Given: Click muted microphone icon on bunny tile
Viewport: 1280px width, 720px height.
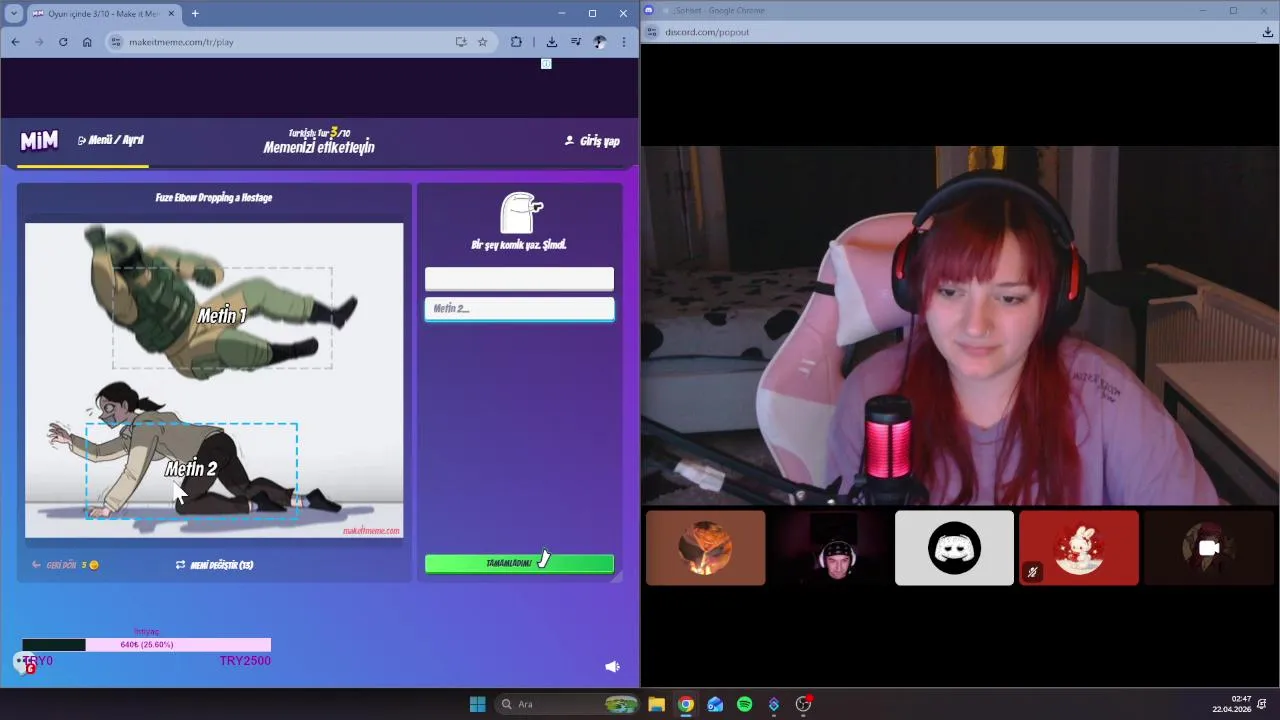Looking at the screenshot, I should coord(1032,572).
